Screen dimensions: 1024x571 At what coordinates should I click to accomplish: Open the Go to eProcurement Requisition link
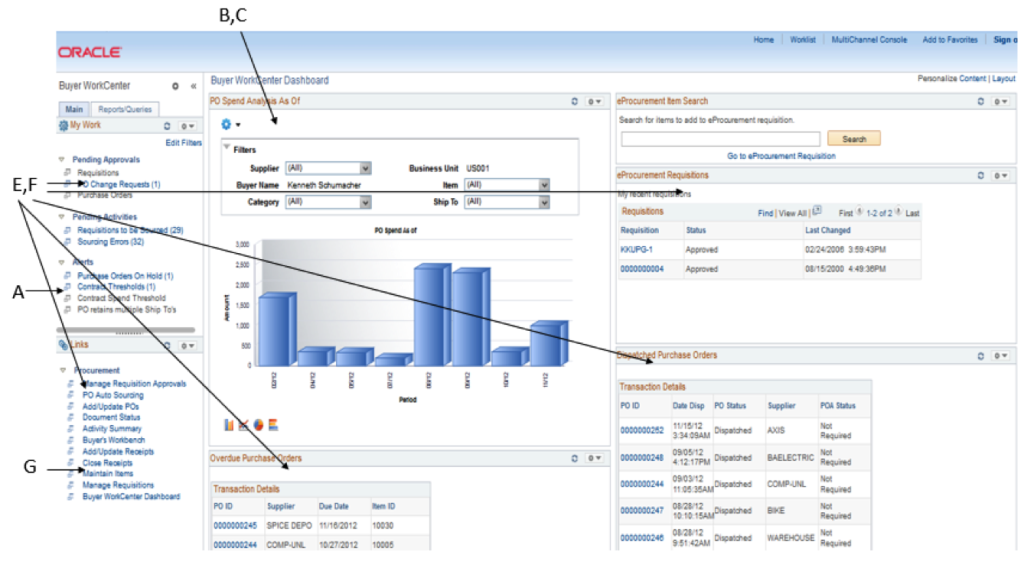(x=781, y=156)
